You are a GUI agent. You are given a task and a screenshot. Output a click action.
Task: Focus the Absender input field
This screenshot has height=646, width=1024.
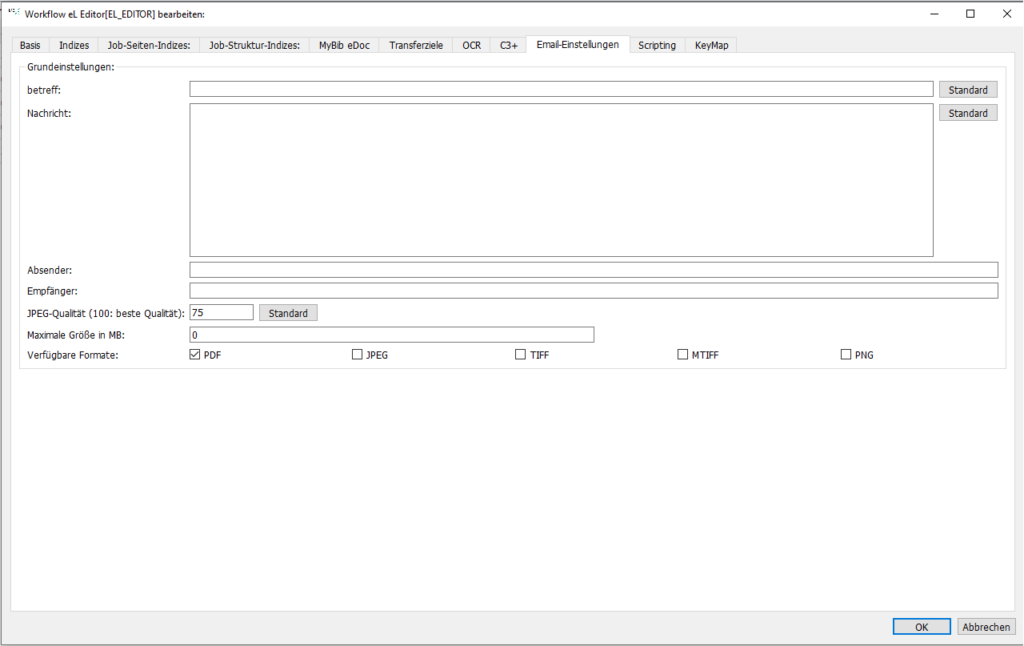click(594, 270)
